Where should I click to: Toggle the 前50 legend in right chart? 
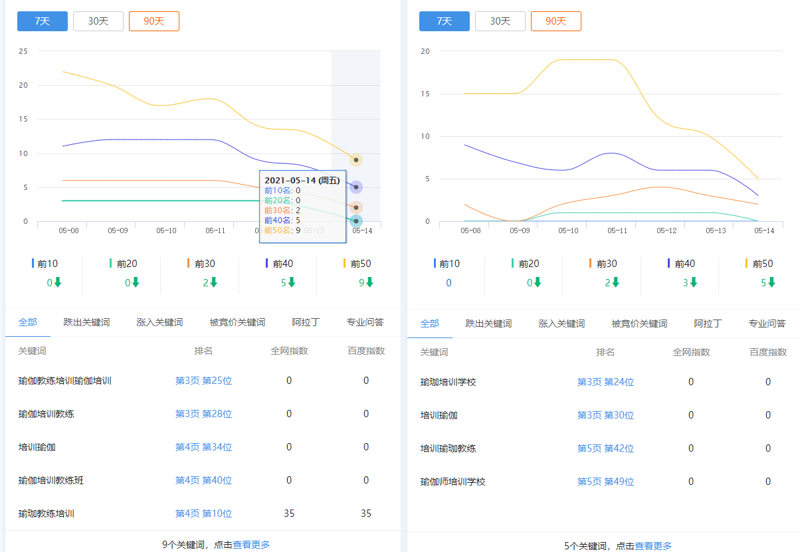tap(760, 264)
